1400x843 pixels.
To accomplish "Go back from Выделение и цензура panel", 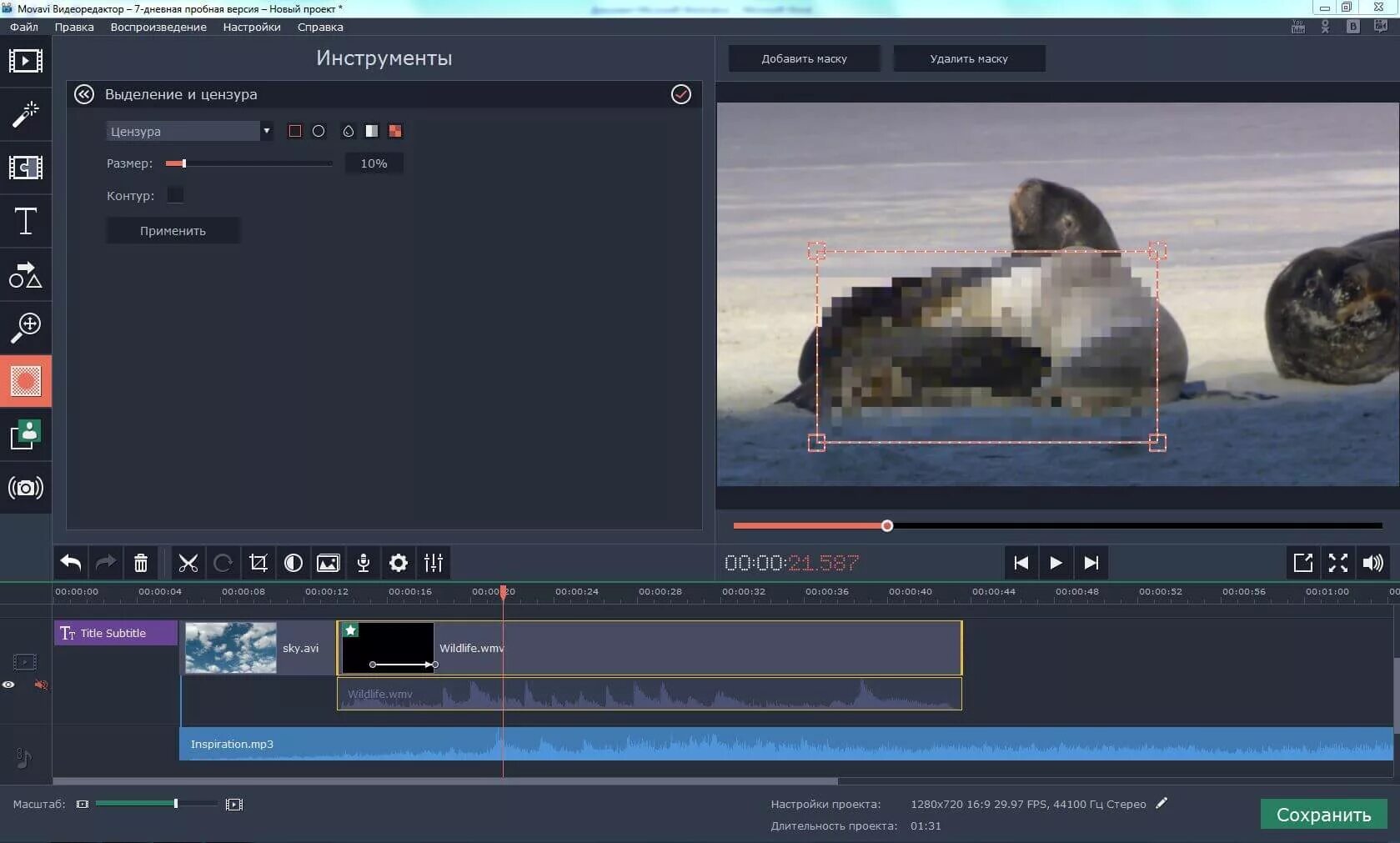I will pyautogui.click(x=84, y=94).
